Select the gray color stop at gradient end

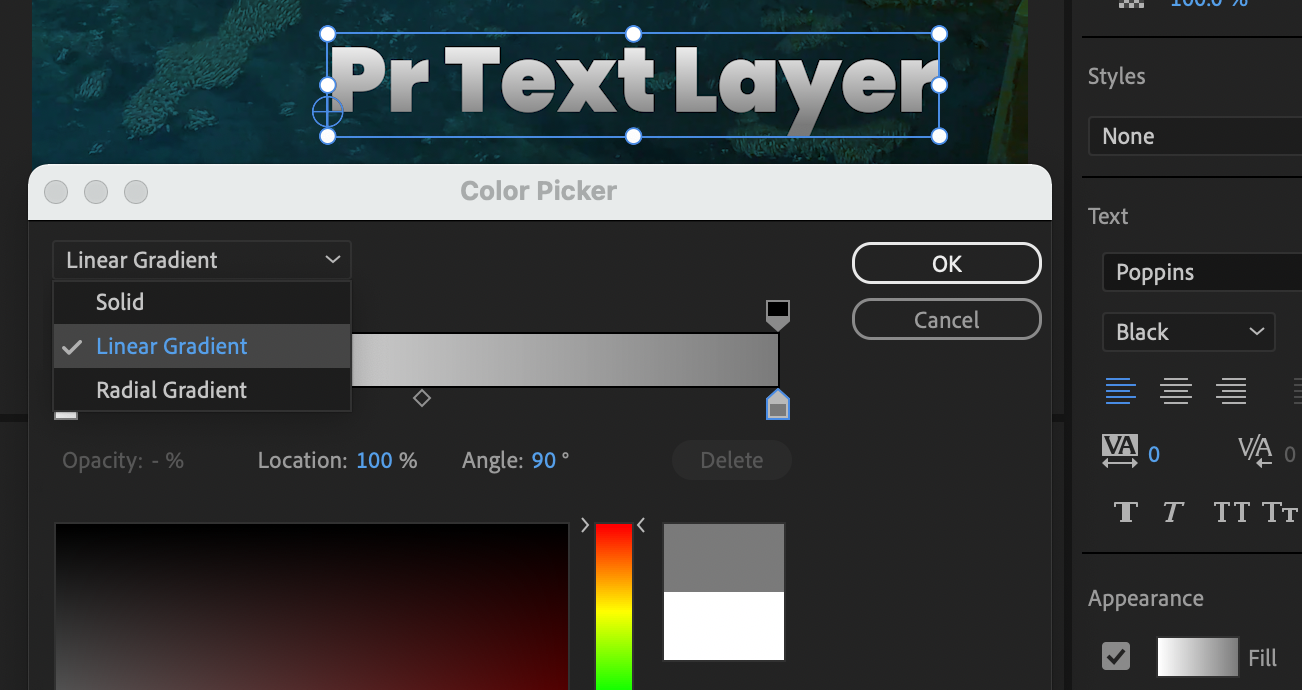pyautogui.click(x=778, y=404)
